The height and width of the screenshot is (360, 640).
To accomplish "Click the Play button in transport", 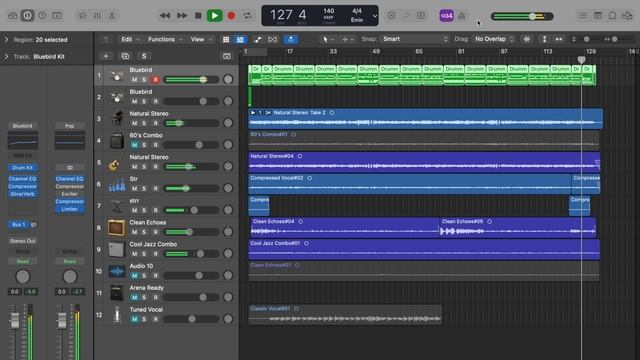I will (x=215, y=16).
